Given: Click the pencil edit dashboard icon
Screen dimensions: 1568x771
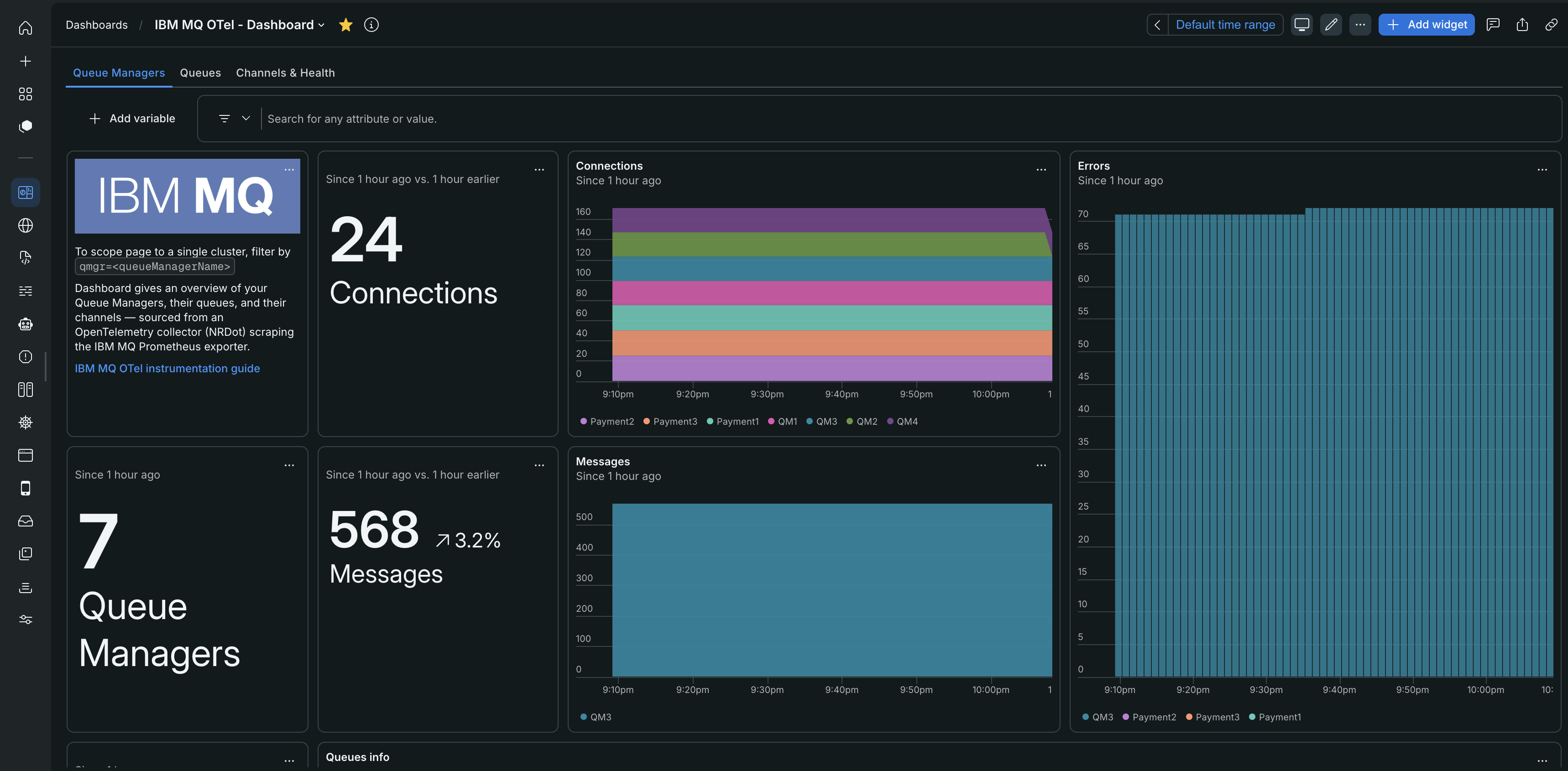Looking at the screenshot, I should 1331,24.
